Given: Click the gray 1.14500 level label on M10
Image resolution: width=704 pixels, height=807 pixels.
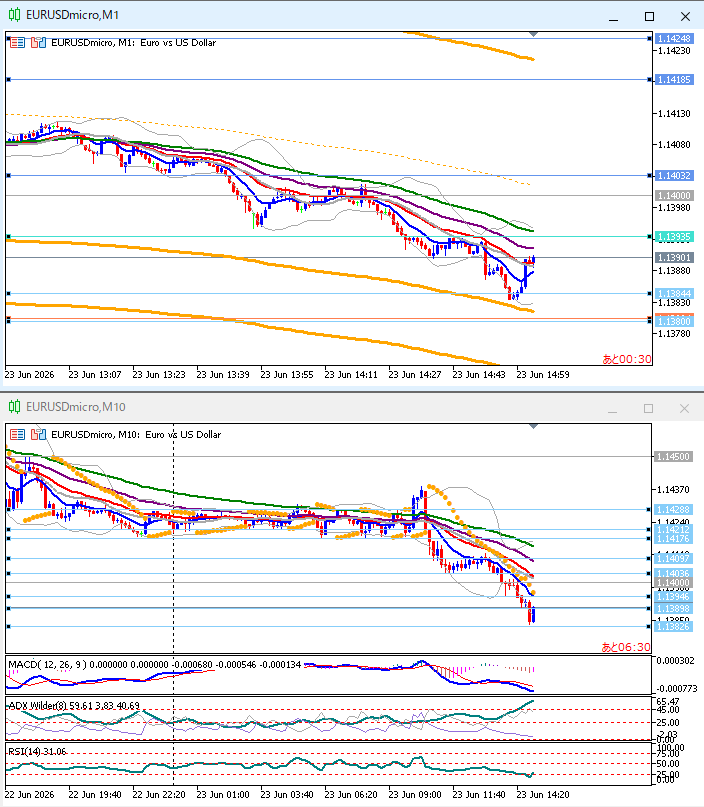Looking at the screenshot, I should [x=674, y=457].
